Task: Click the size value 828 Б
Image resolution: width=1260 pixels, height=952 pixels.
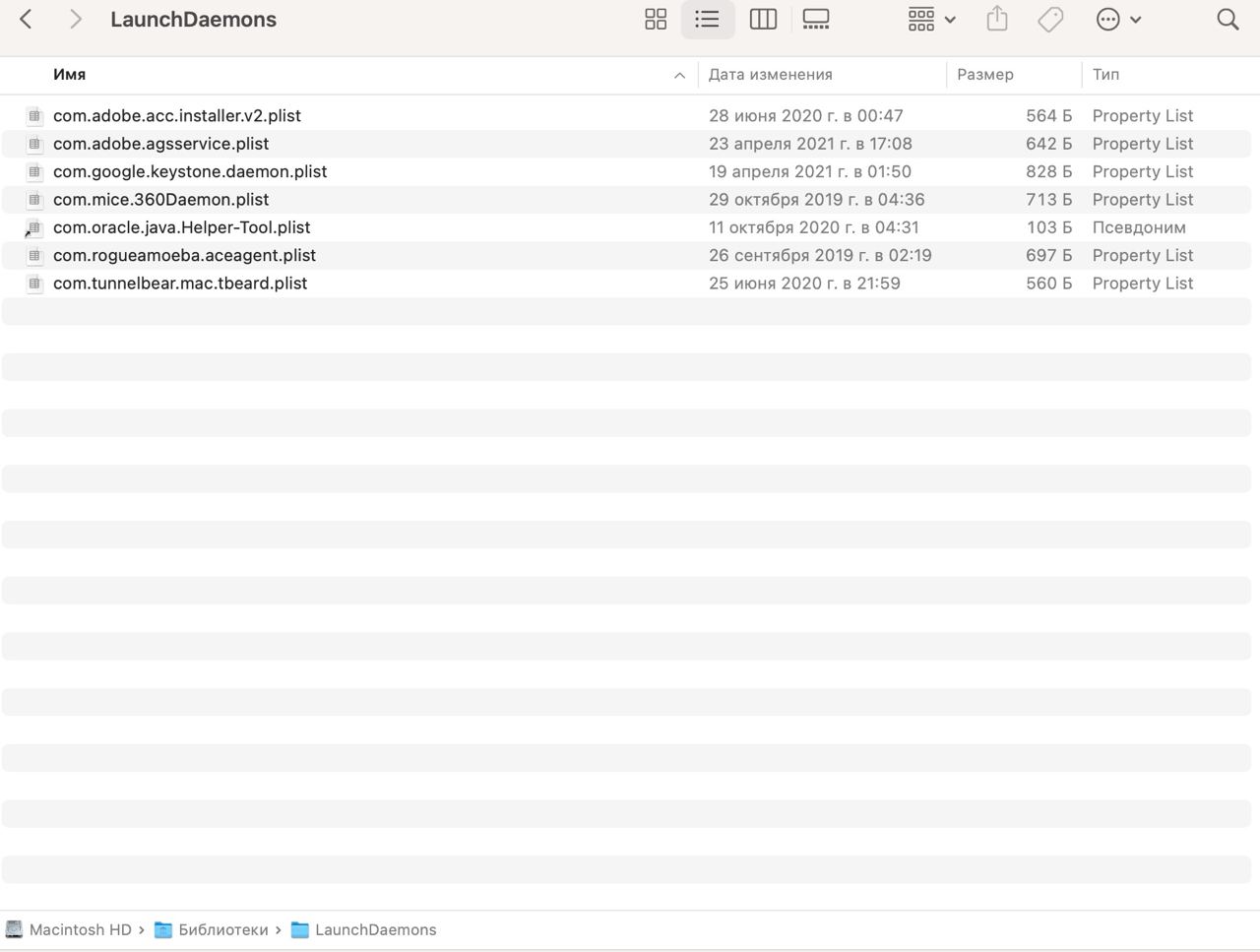Action: pyautogui.click(x=1048, y=171)
